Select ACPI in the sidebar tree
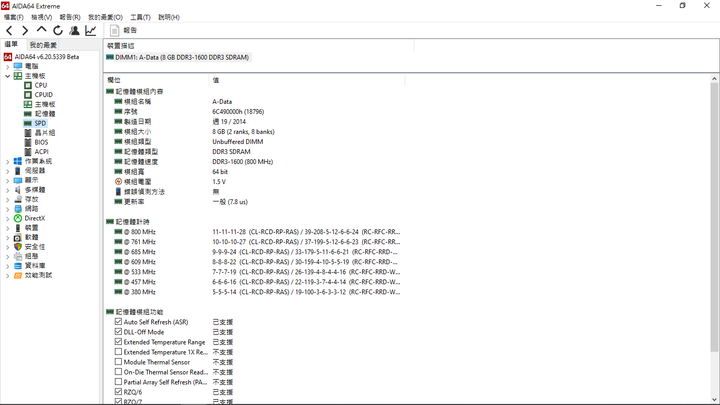 click(x=41, y=152)
